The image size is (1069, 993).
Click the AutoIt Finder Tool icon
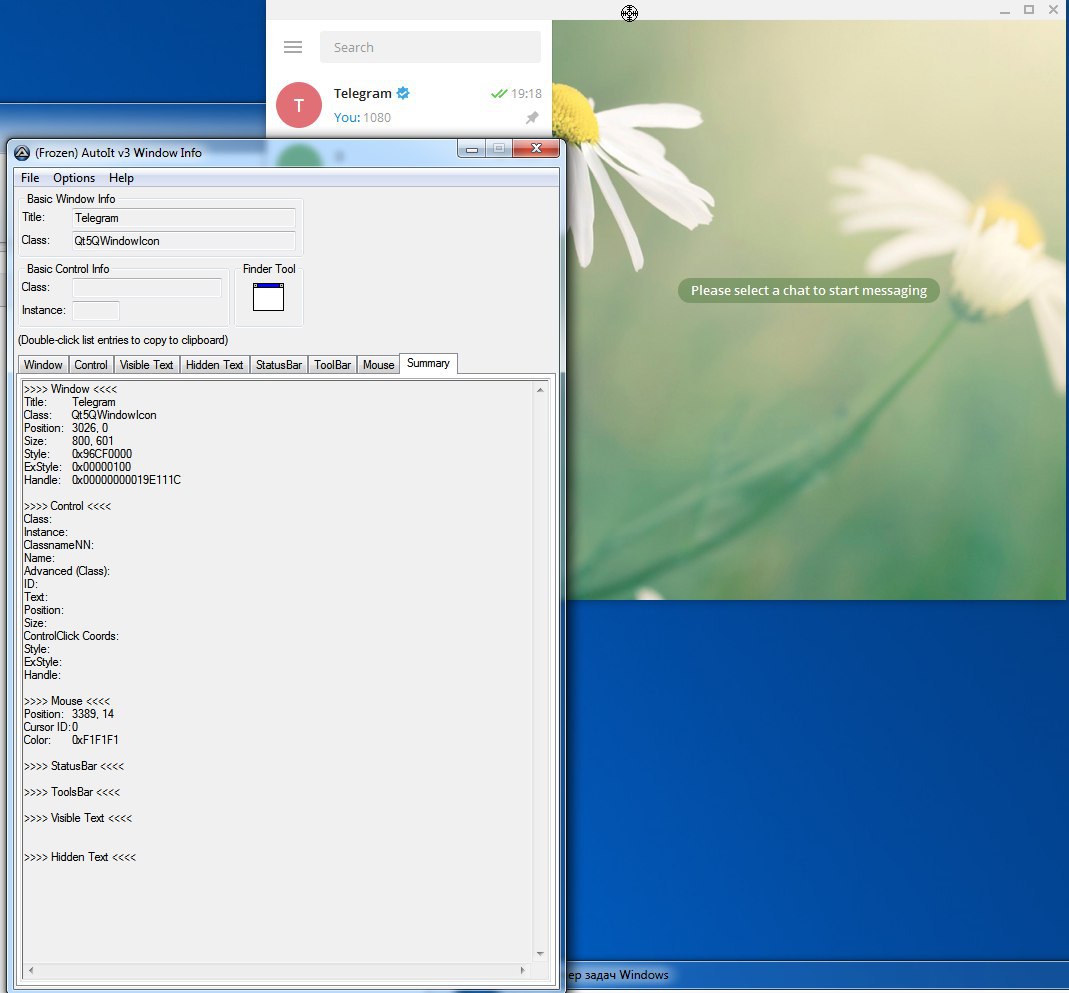pyautogui.click(x=268, y=296)
